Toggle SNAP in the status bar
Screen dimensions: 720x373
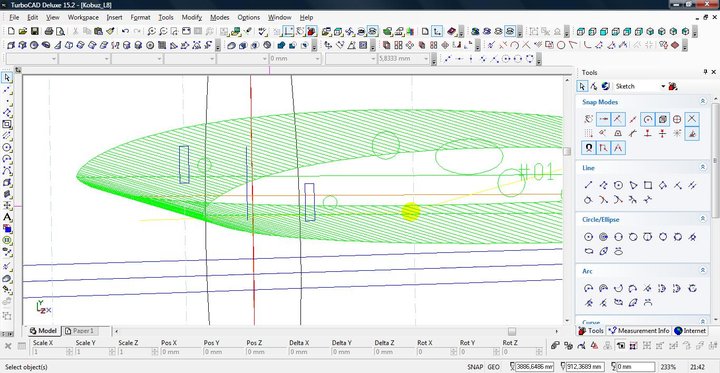(475, 367)
